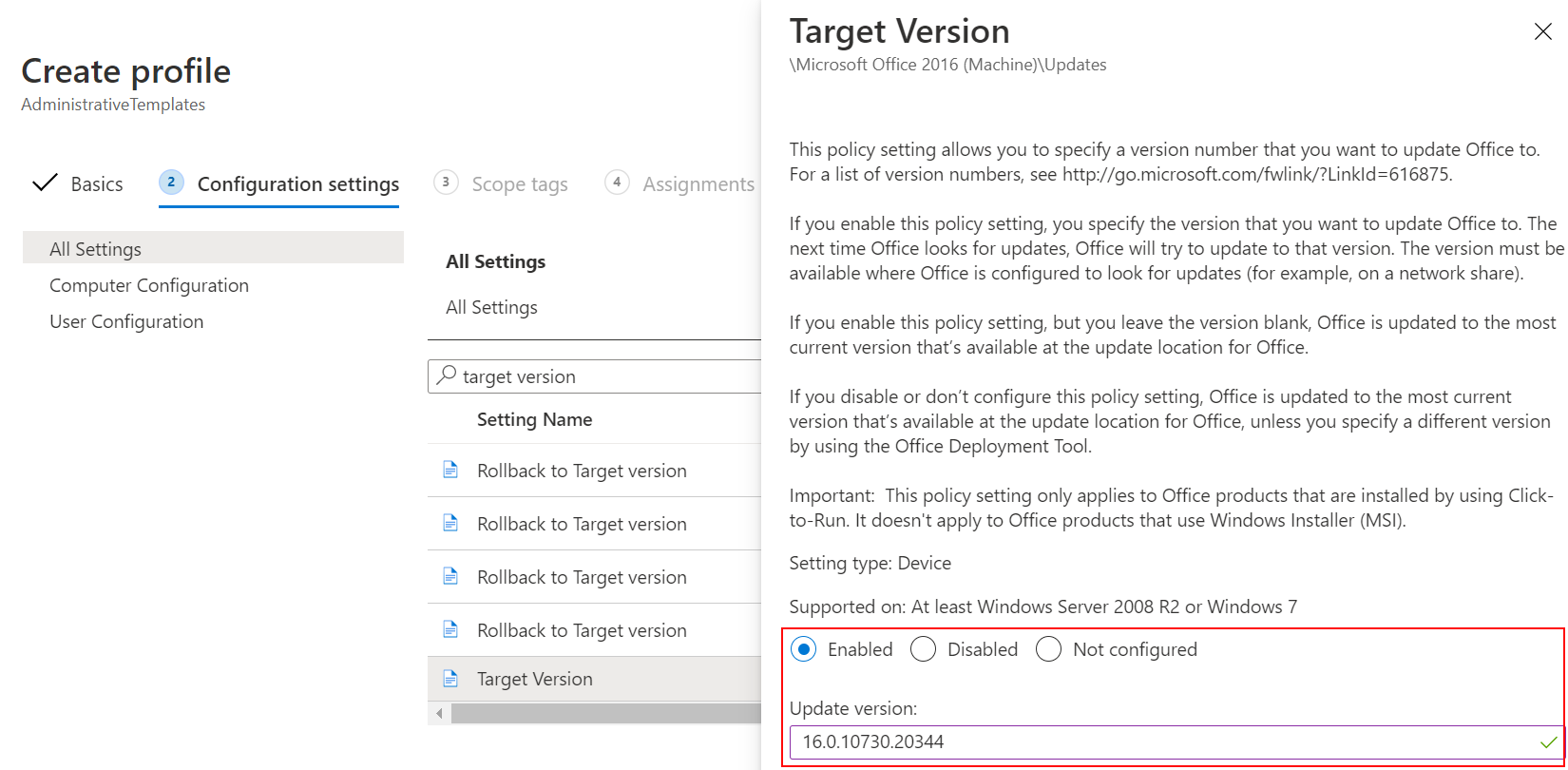Select All Settings in the left tree

pos(213,249)
